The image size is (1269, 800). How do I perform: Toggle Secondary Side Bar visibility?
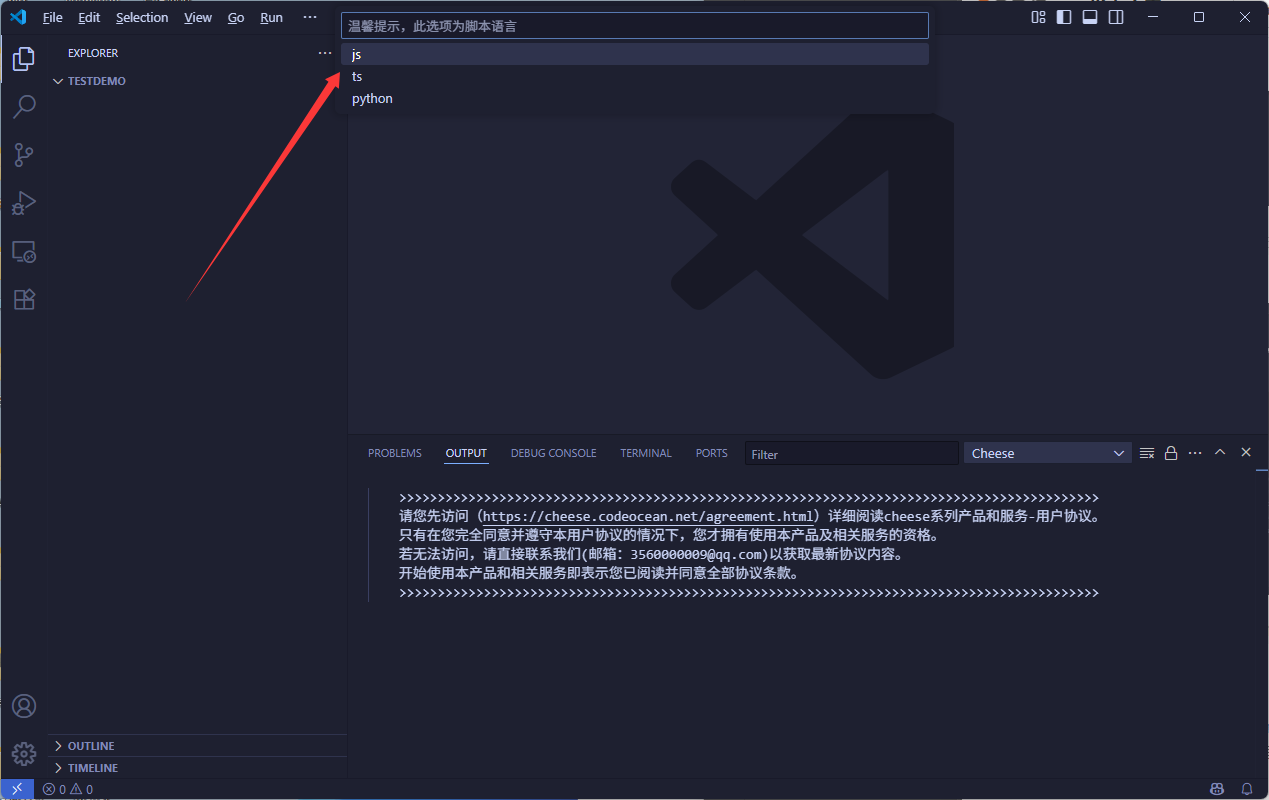pyautogui.click(x=1116, y=17)
